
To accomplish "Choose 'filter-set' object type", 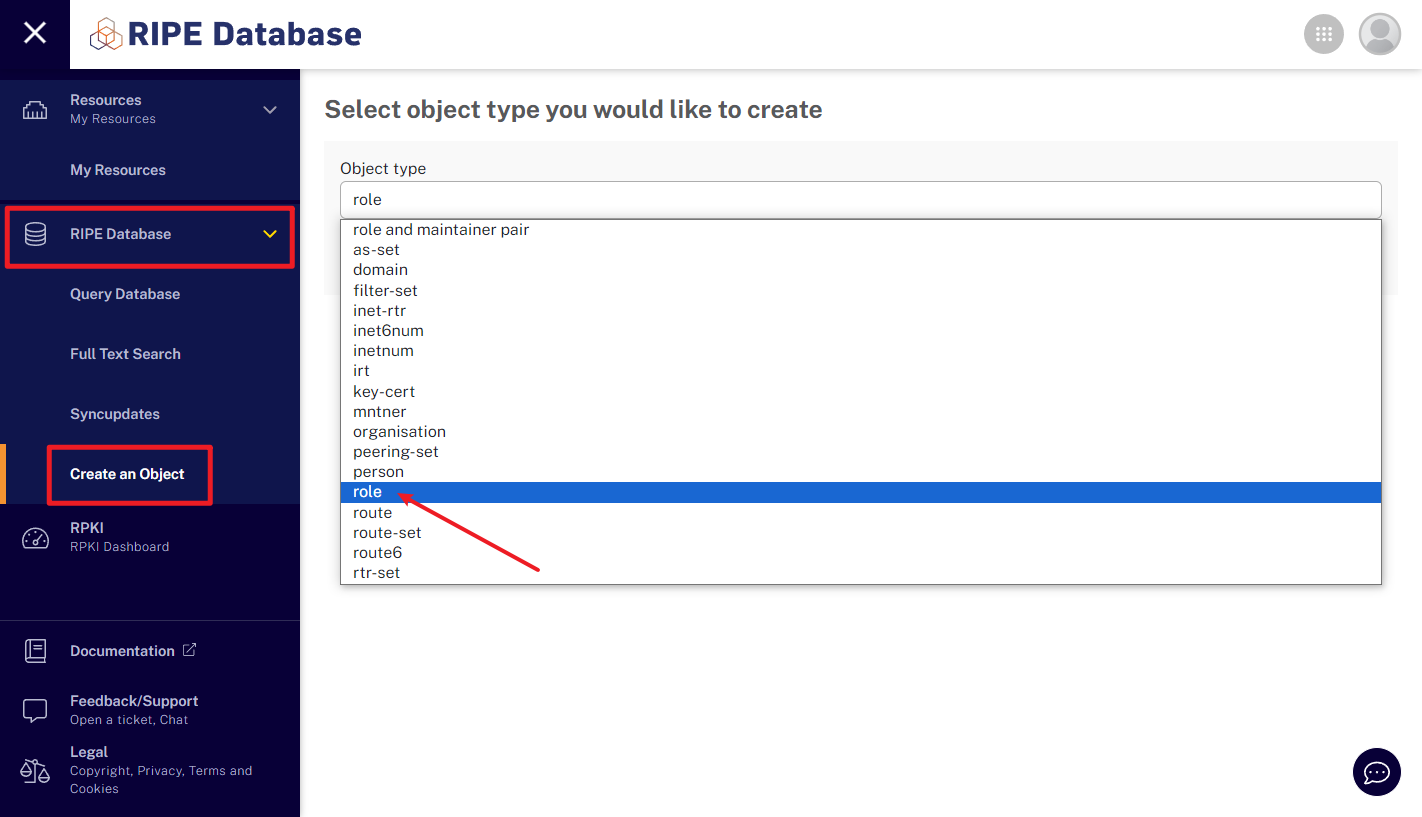I will 861,290.
